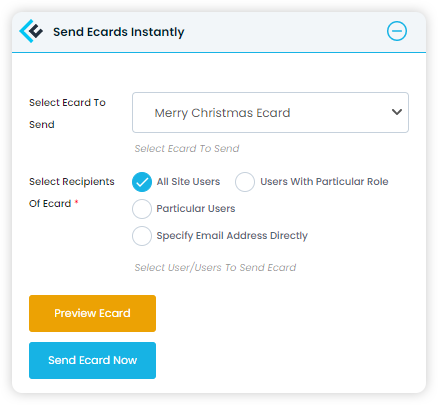
Task: Click the Send Ecards Instantly header bar
Action: point(219,32)
